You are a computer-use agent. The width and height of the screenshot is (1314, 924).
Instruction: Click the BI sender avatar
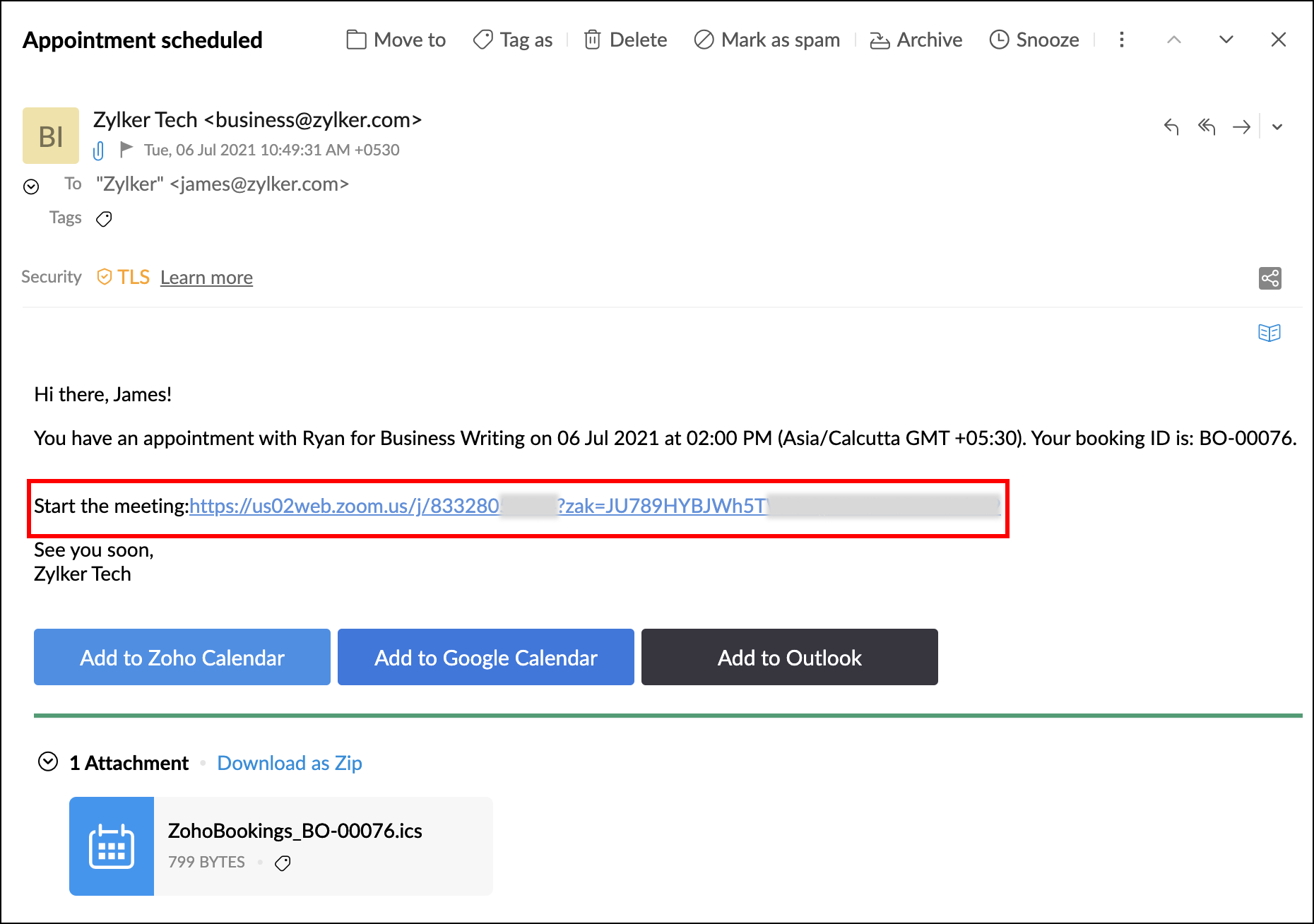point(51,136)
